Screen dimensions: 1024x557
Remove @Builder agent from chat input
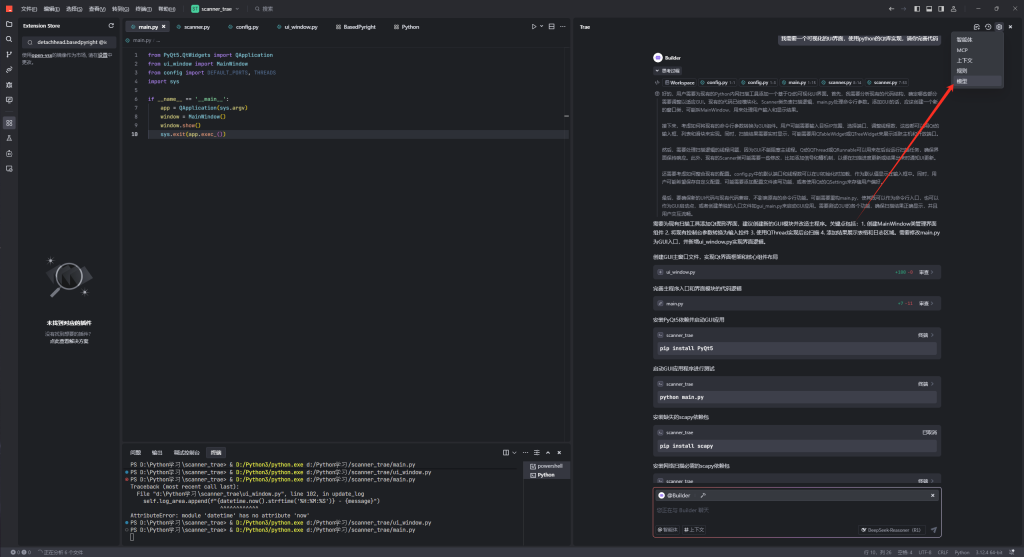pos(933,496)
